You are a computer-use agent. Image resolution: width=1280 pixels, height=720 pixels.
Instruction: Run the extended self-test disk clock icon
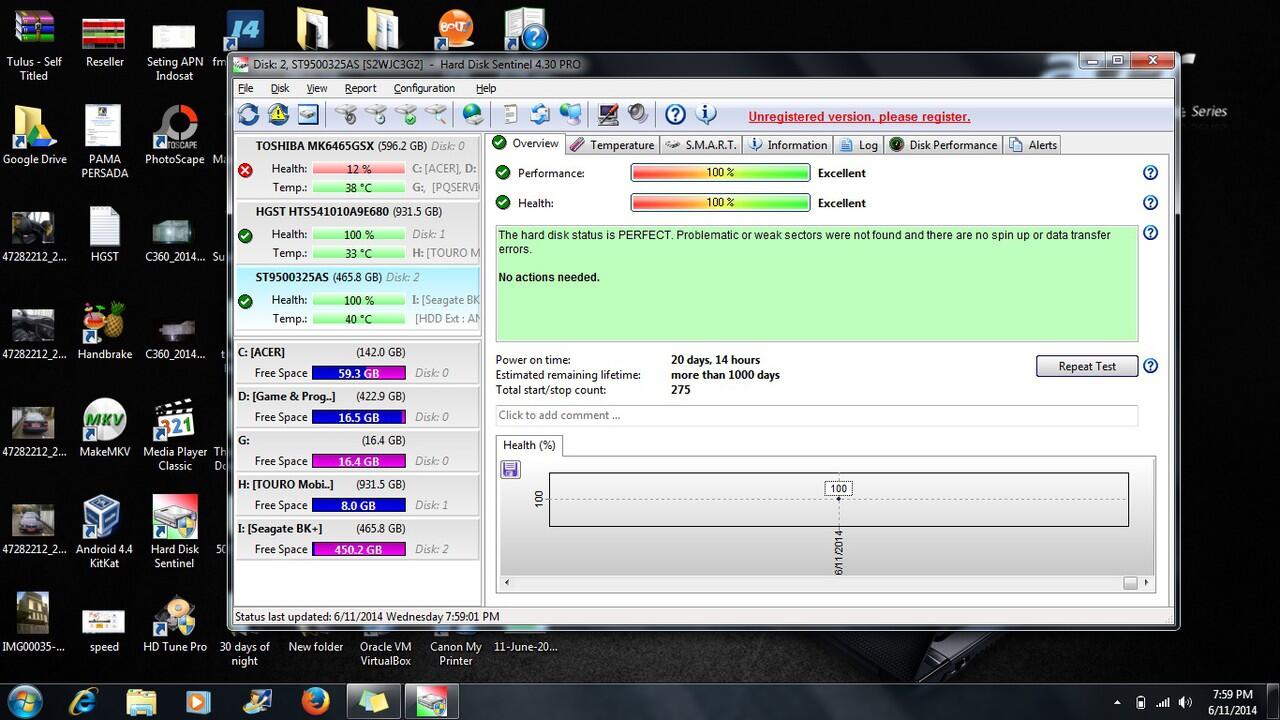376,115
